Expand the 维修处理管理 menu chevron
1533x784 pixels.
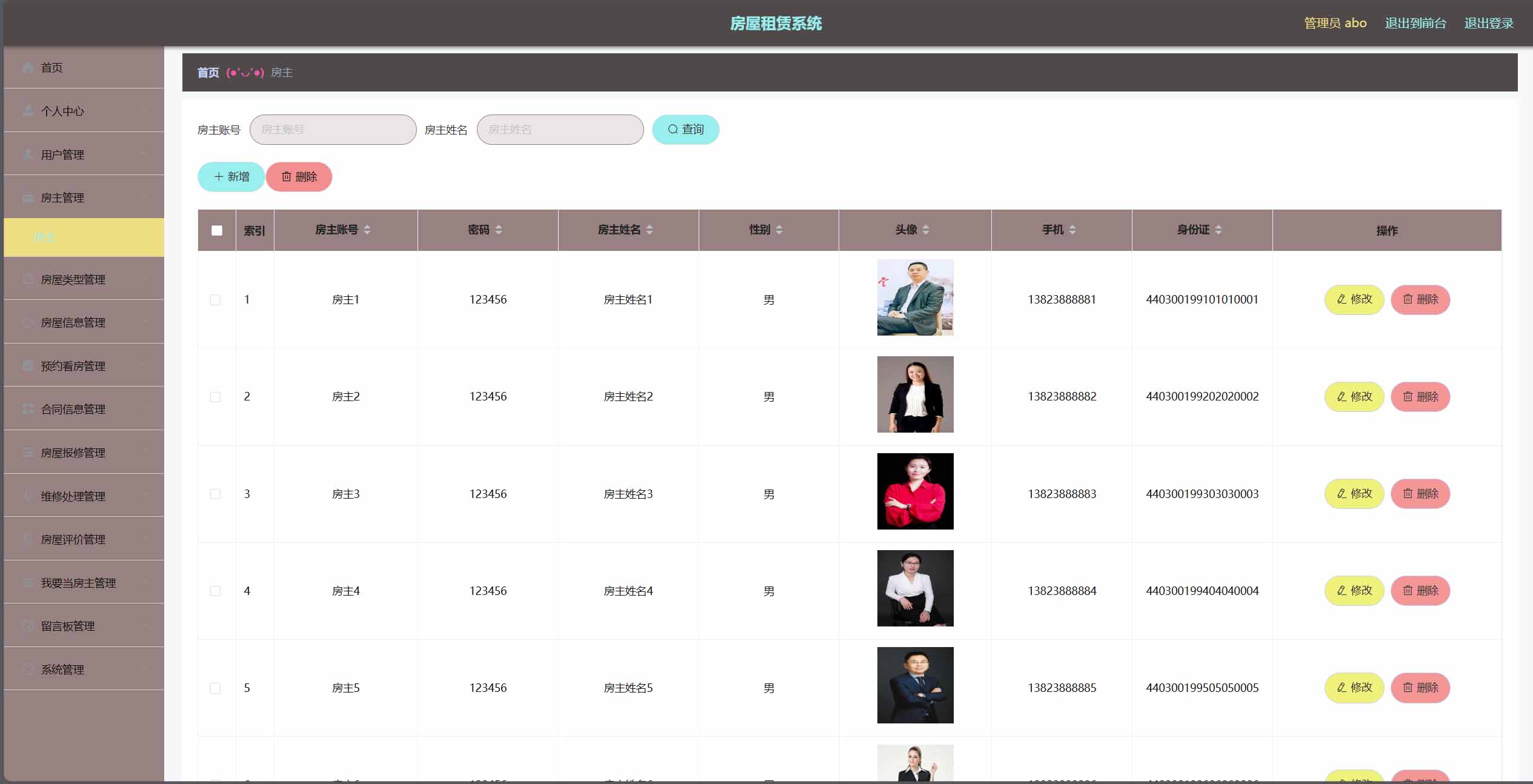[x=145, y=496]
